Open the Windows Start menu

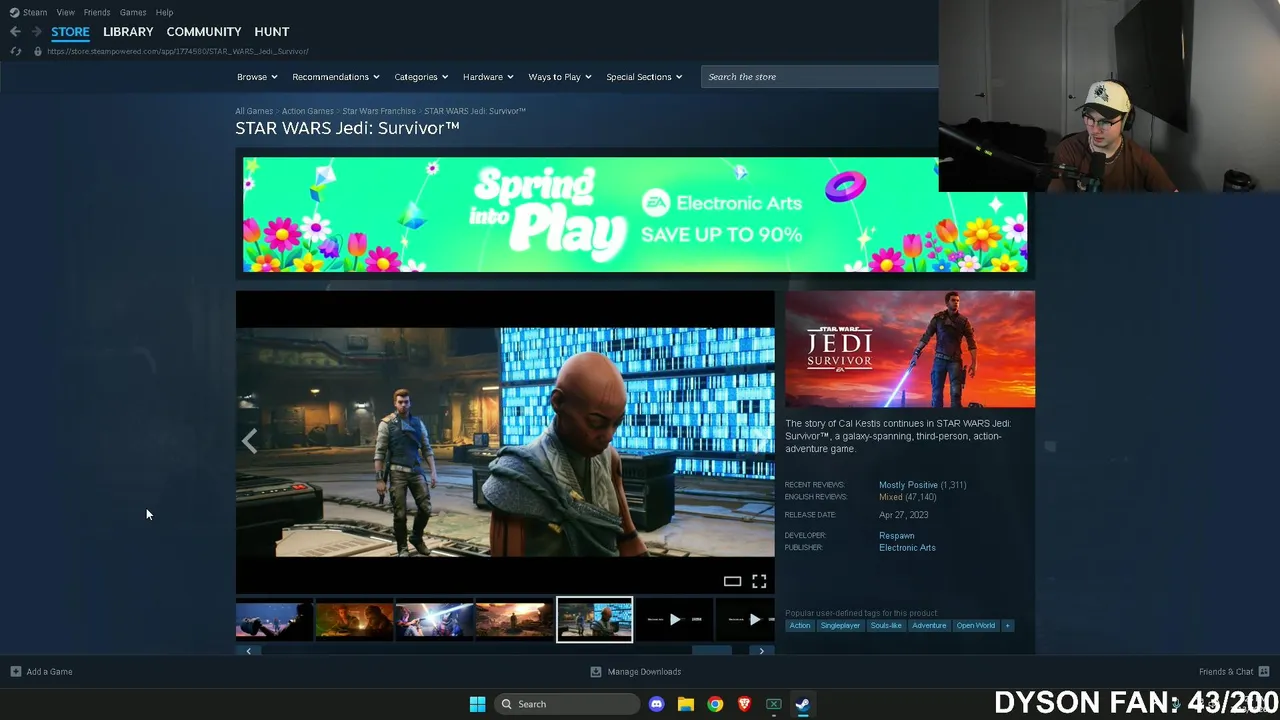(477, 704)
